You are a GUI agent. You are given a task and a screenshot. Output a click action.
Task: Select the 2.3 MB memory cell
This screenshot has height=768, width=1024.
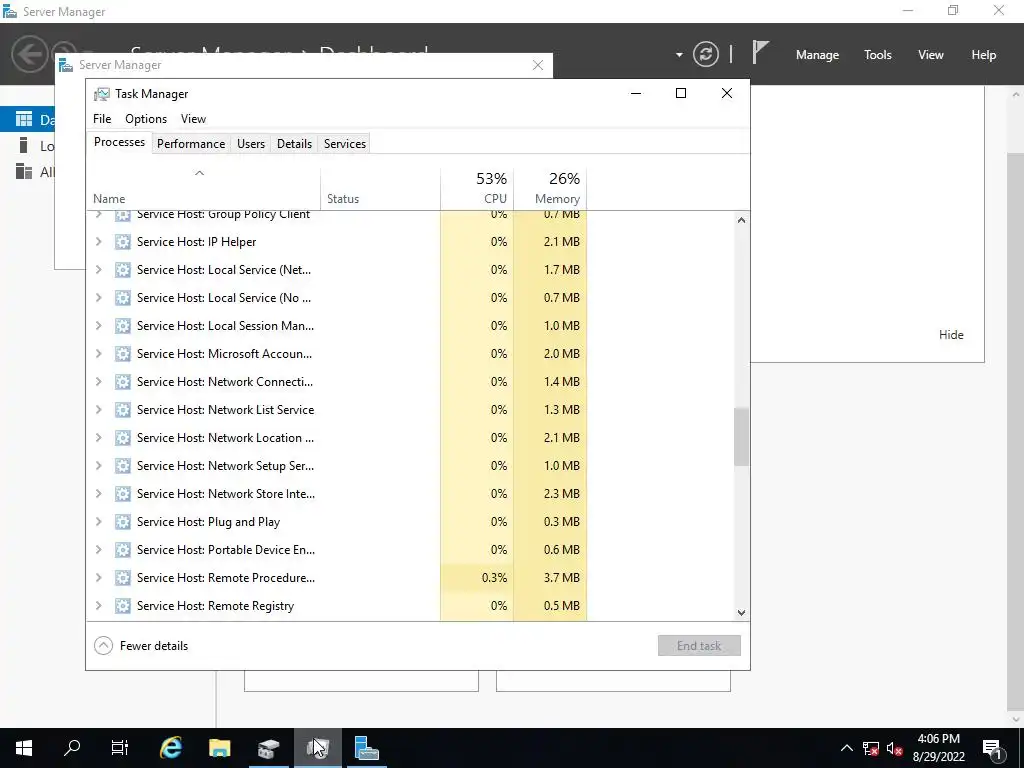(550, 494)
